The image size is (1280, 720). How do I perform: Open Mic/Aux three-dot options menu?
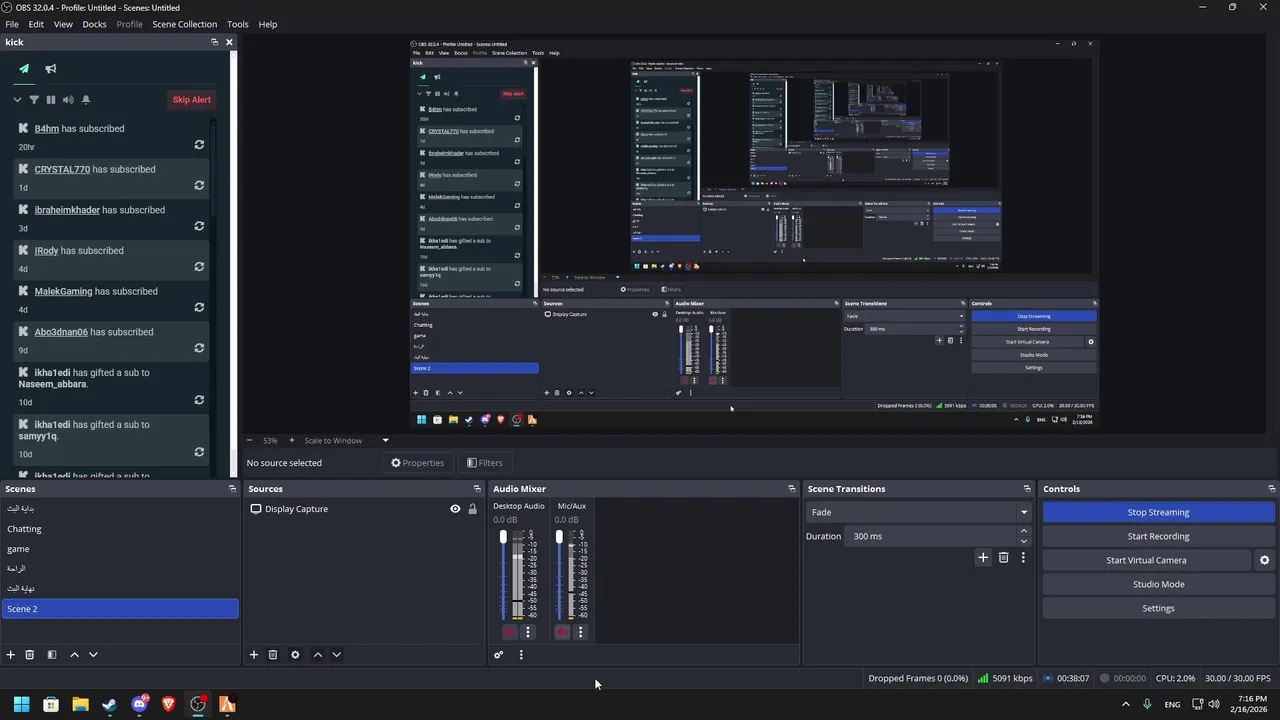pos(580,632)
